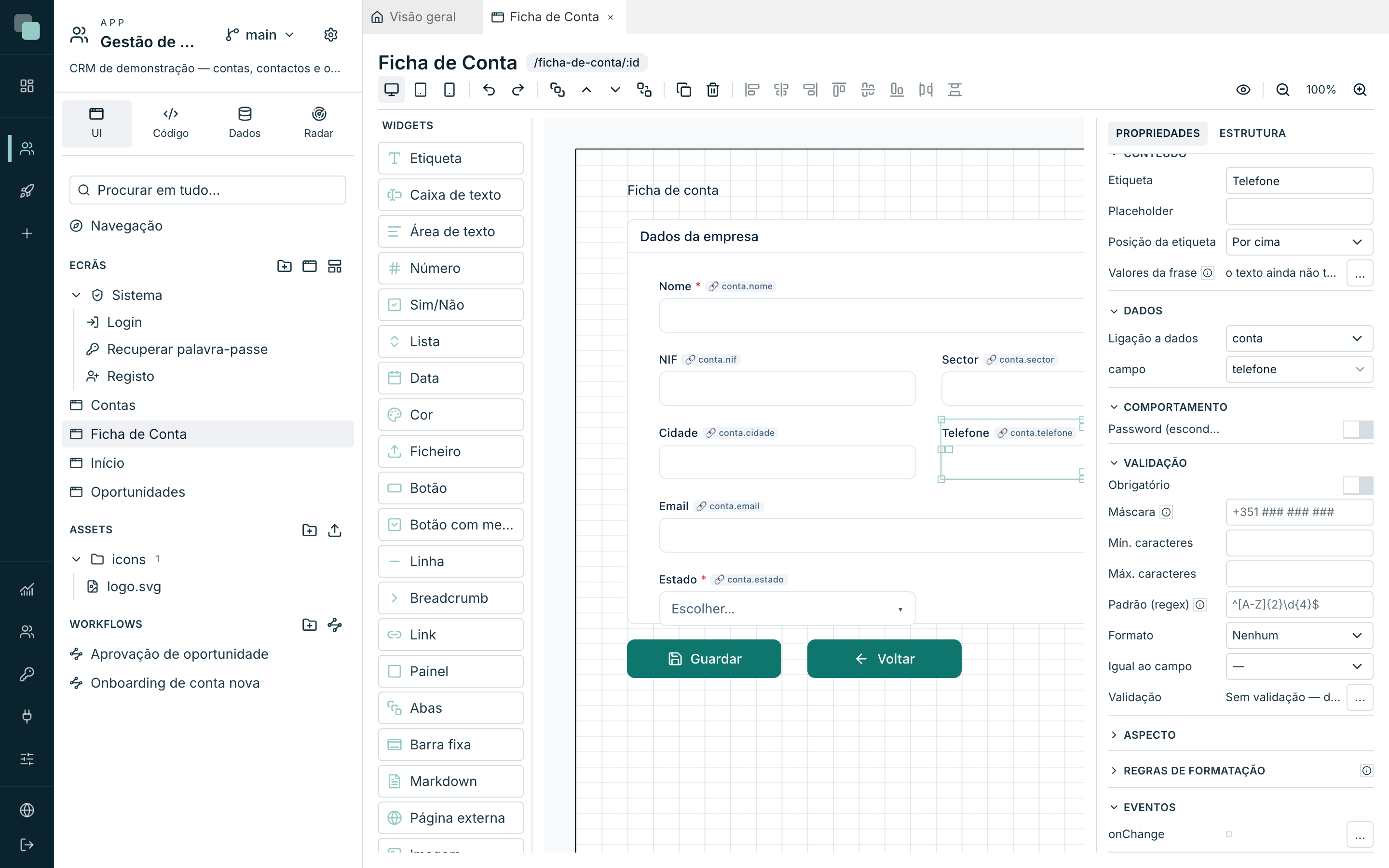
Task: Switch to the Código tab
Action: [x=170, y=123]
